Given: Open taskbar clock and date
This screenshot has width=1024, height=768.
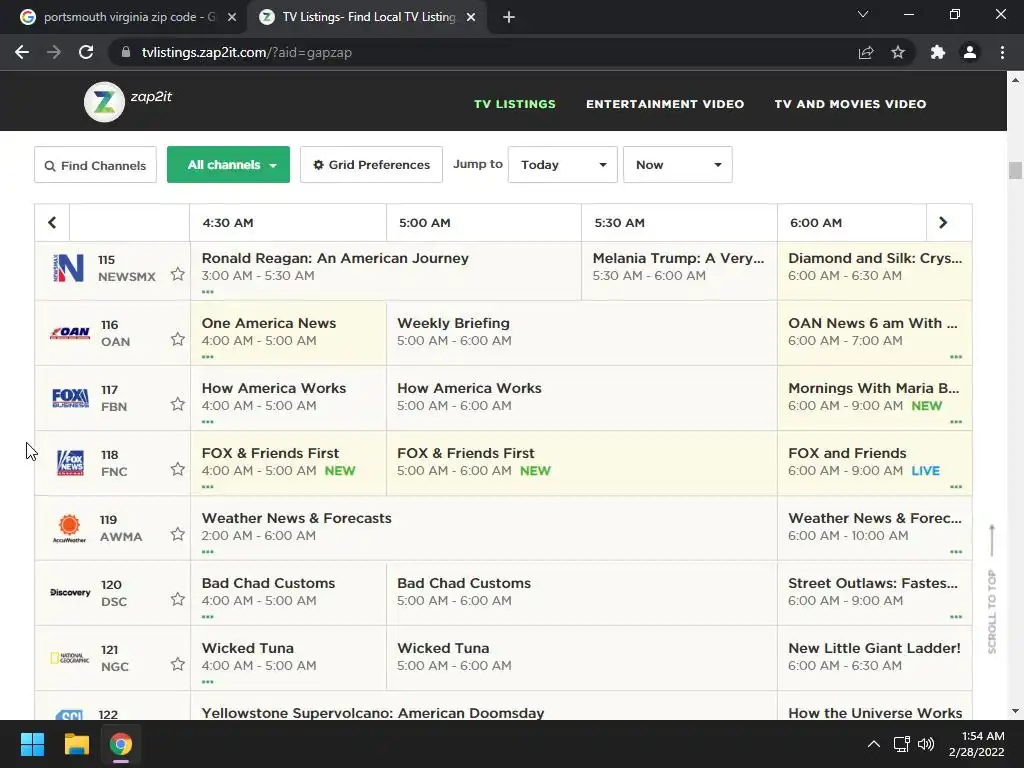Looking at the screenshot, I should [x=976, y=744].
